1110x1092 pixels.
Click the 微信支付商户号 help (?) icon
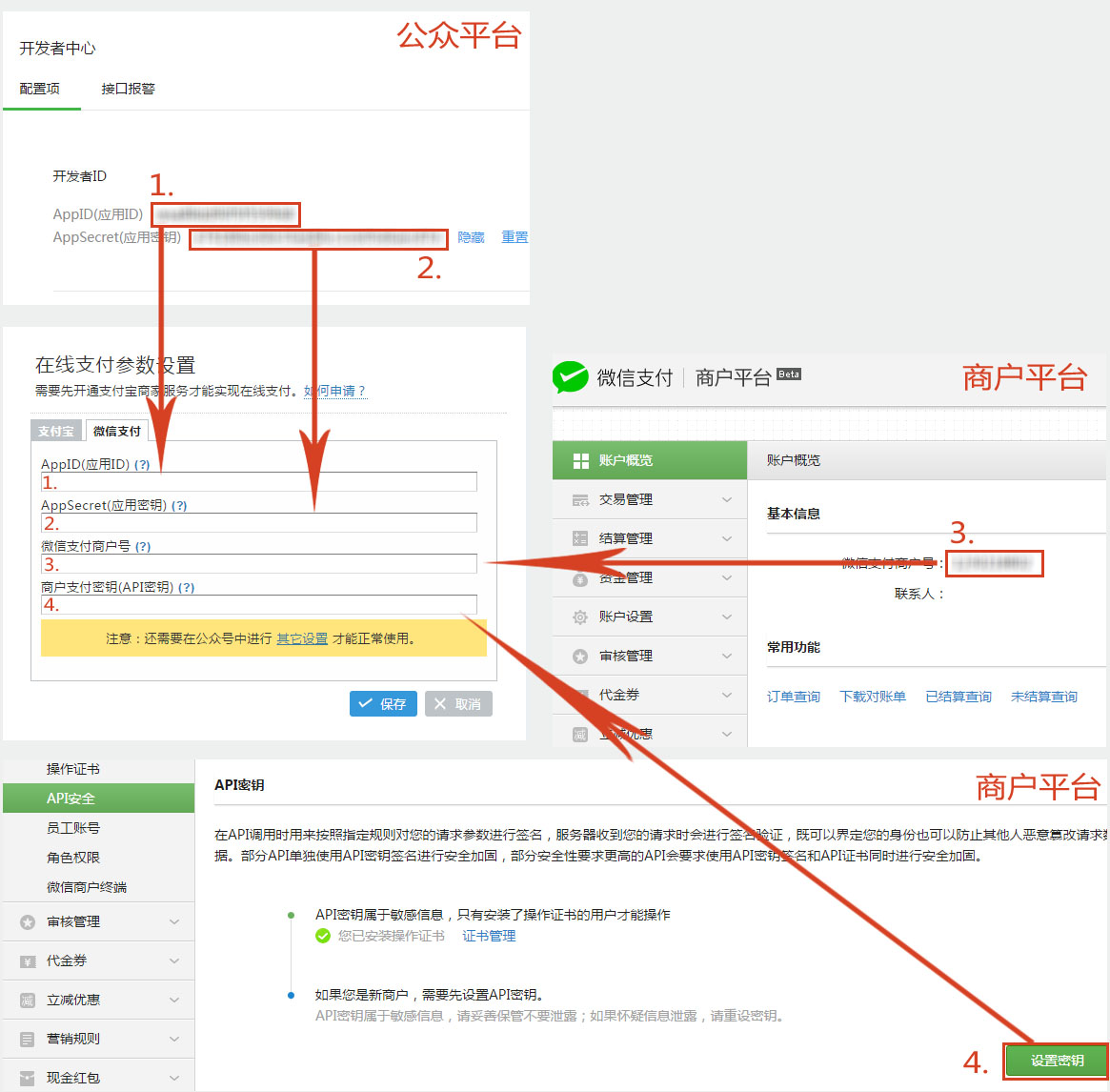[x=143, y=547]
